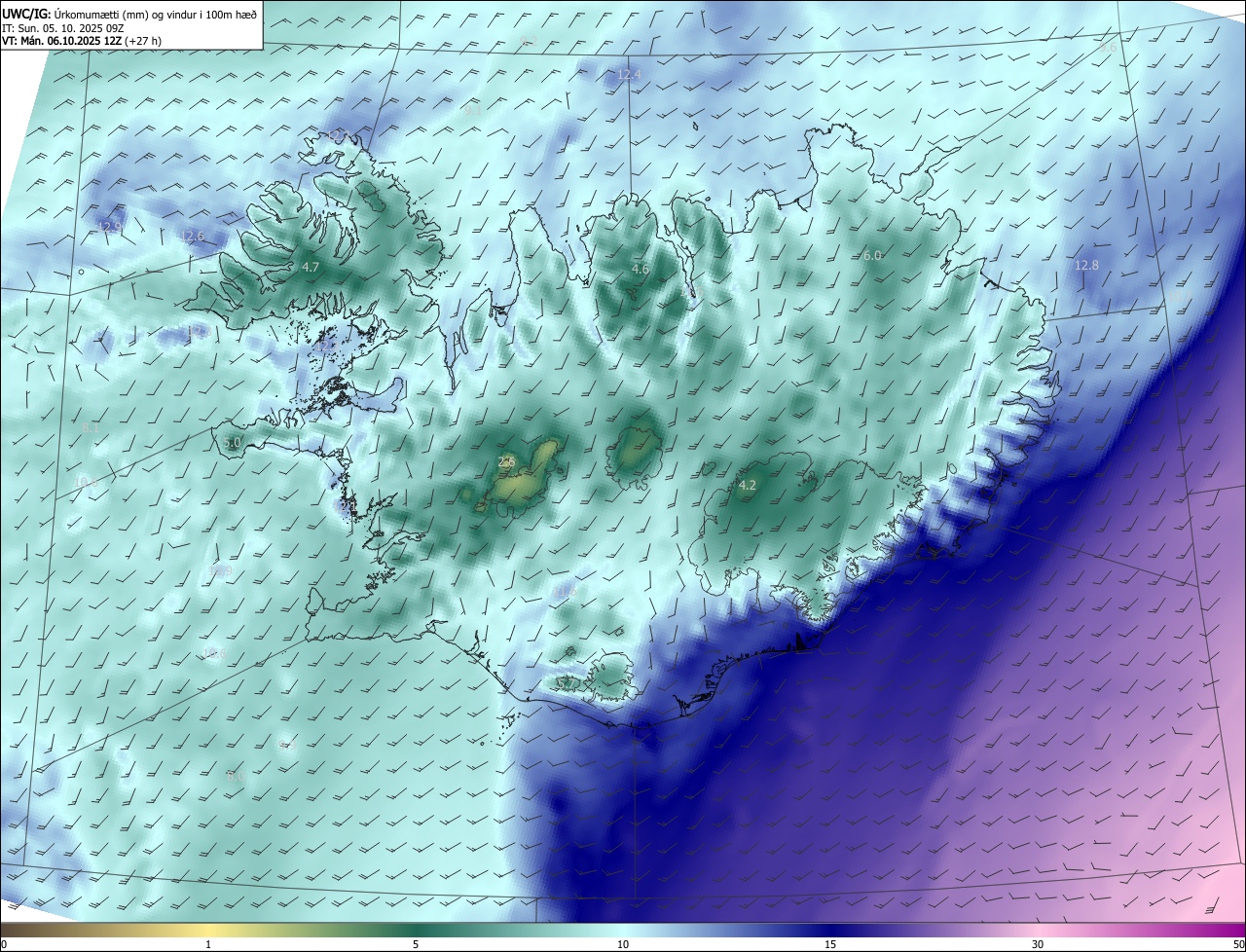Image resolution: width=1246 pixels, height=952 pixels.
Task: Click the 5.0 value label
Action: click(x=232, y=442)
